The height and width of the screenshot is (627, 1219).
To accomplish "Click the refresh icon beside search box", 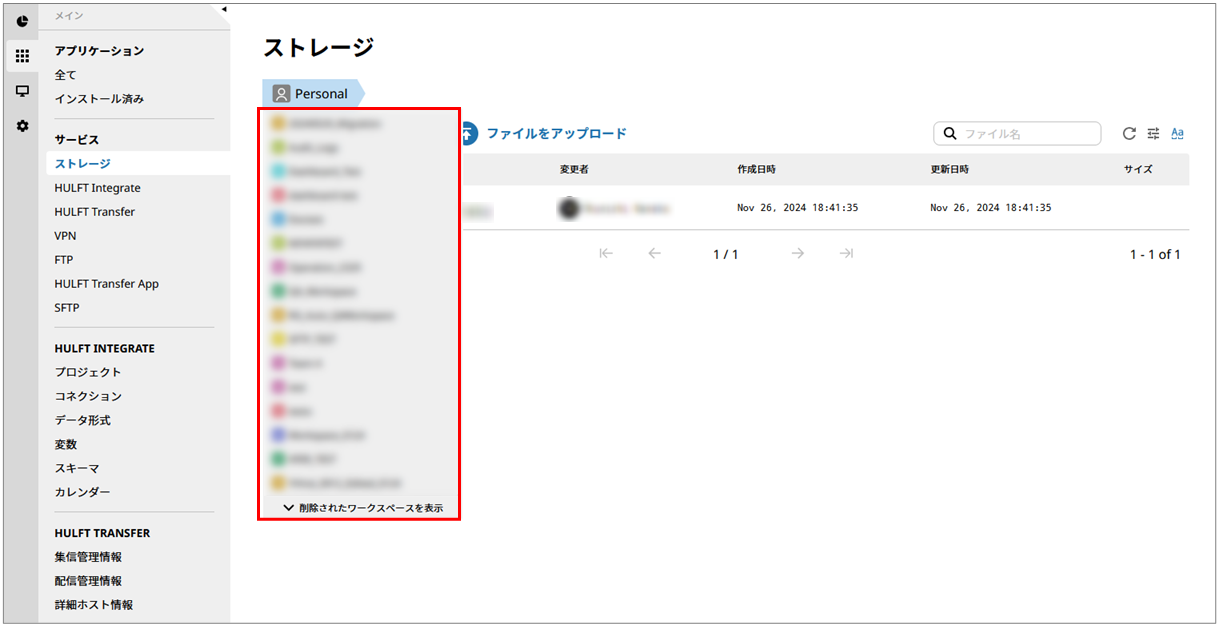I will coord(1129,134).
